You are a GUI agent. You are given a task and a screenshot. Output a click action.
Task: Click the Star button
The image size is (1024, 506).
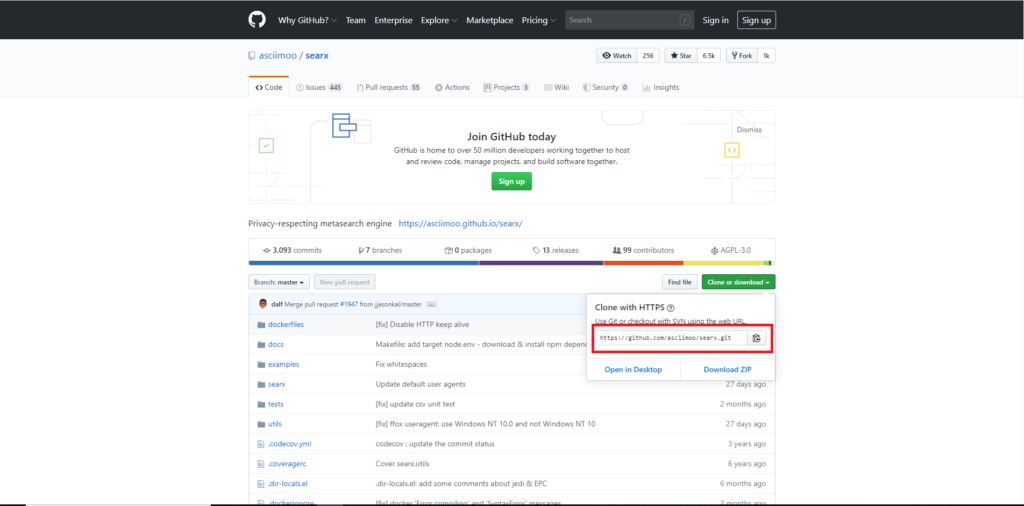(x=681, y=56)
